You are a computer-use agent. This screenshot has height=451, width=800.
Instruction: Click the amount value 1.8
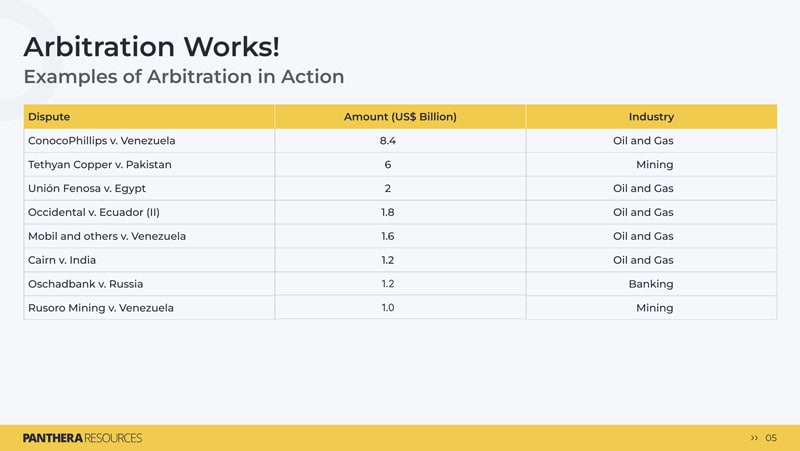point(388,212)
